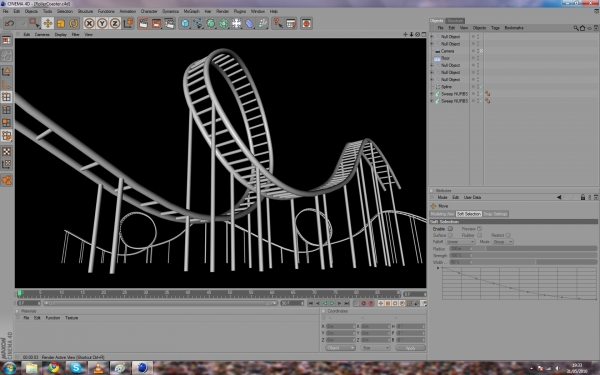Toggle the viewport maximize icon
The height and width of the screenshot is (375, 600).
point(424,34)
